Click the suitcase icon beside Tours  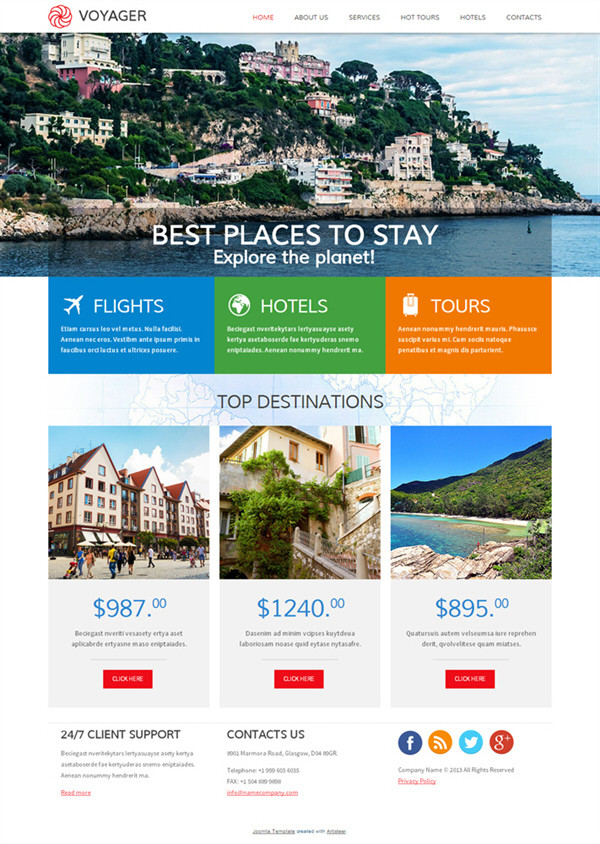click(410, 305)
